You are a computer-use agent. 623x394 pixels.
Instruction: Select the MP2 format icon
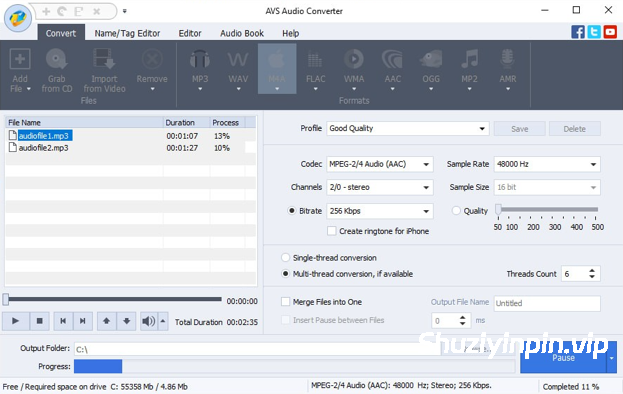click(469, 60)
